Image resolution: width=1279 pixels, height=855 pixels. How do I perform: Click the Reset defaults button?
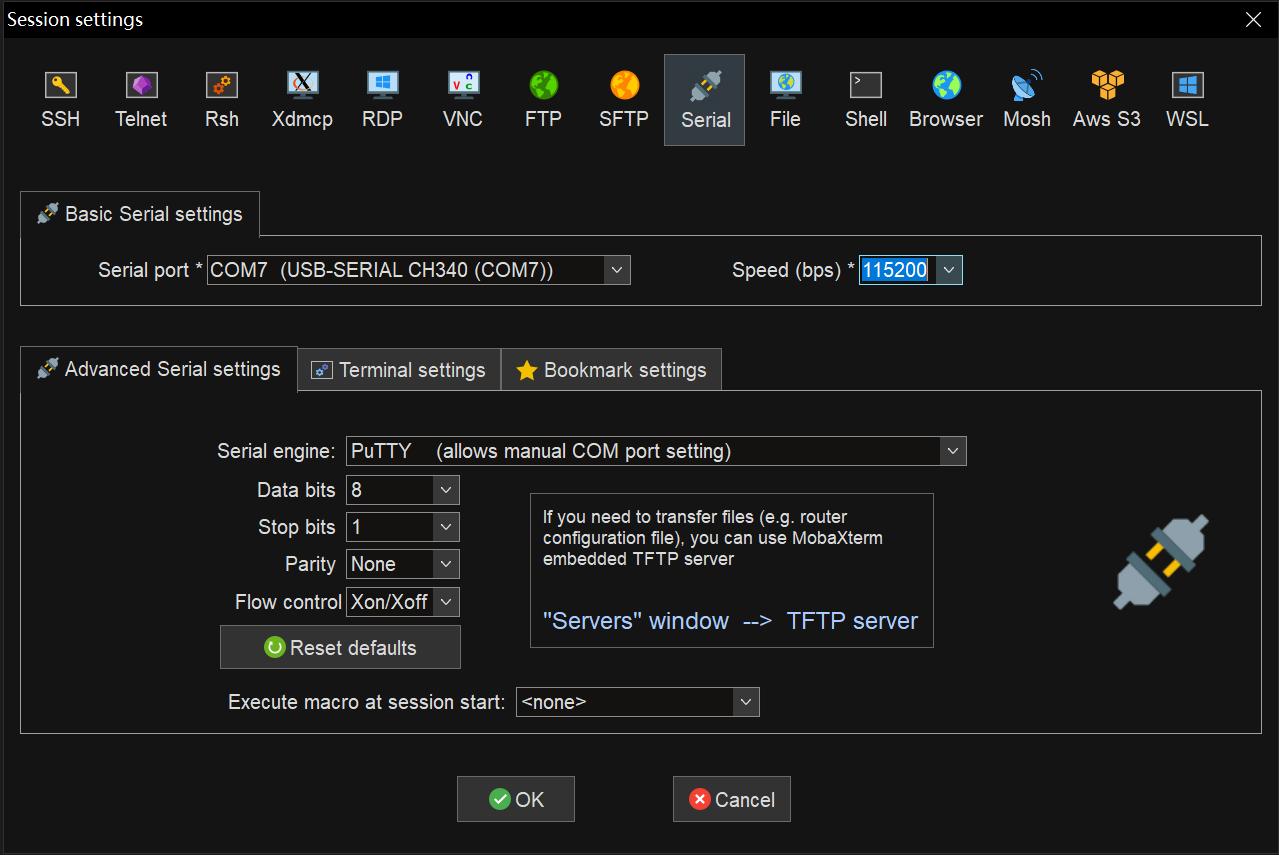(x=340, y=648)
